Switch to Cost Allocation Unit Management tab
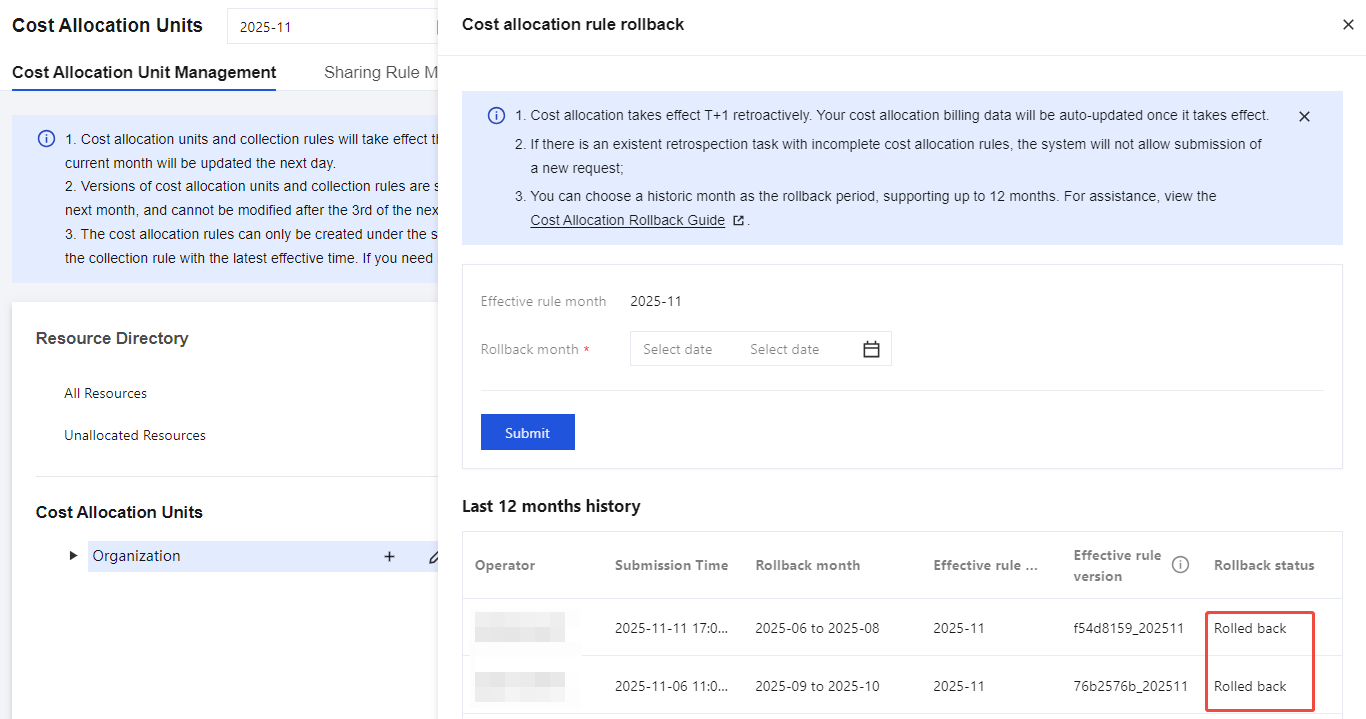The width and height of the screenshot is (1366, 719). [144, 72]
